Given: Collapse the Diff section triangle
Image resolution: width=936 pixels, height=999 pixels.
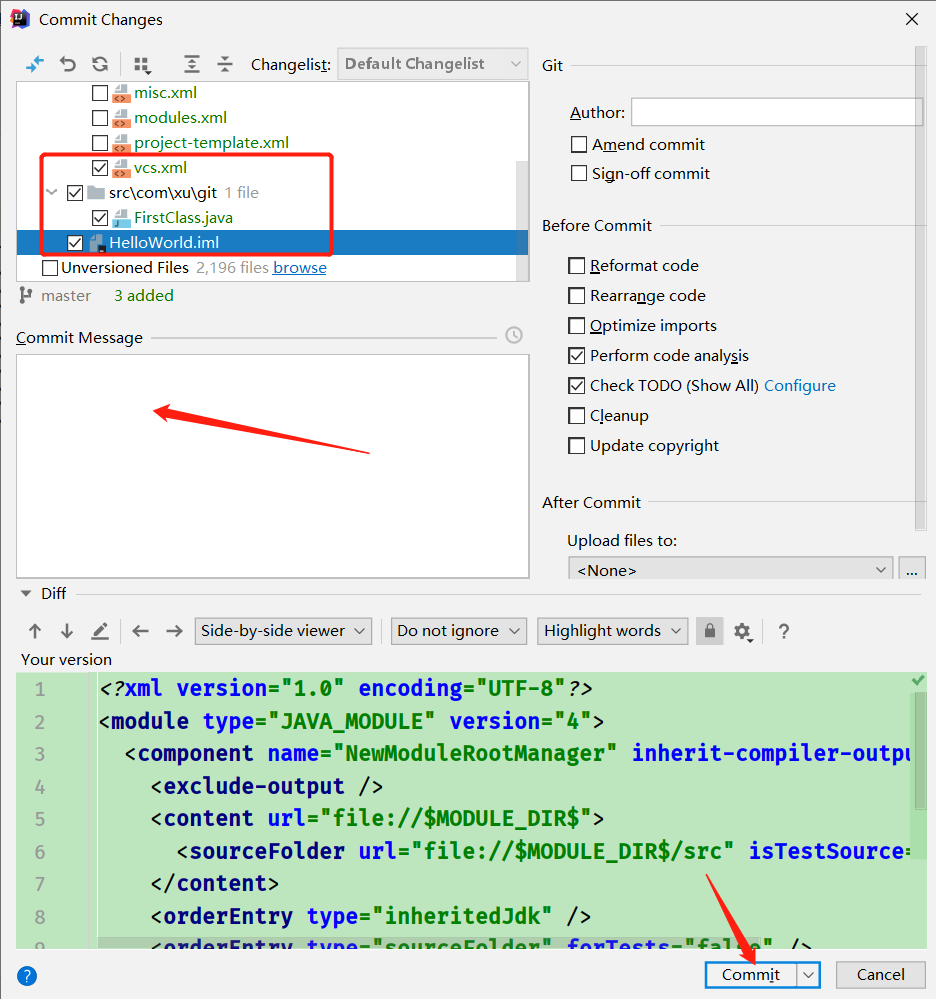Looking at the screenshot, I should [25, 593].
